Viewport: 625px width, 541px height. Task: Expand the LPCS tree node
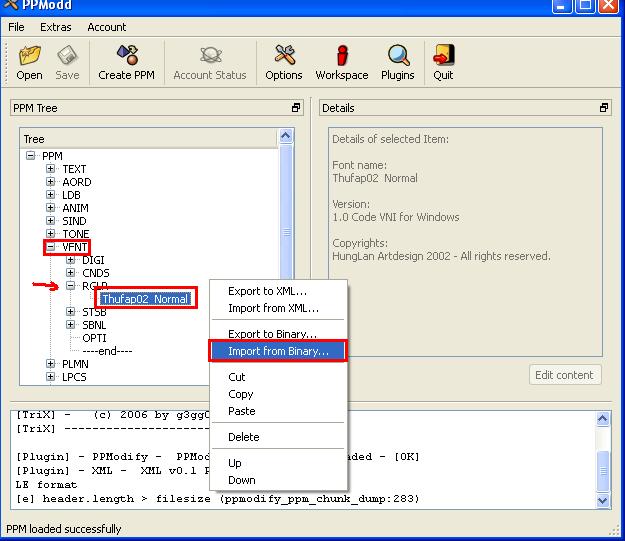(x=50, y=376)
